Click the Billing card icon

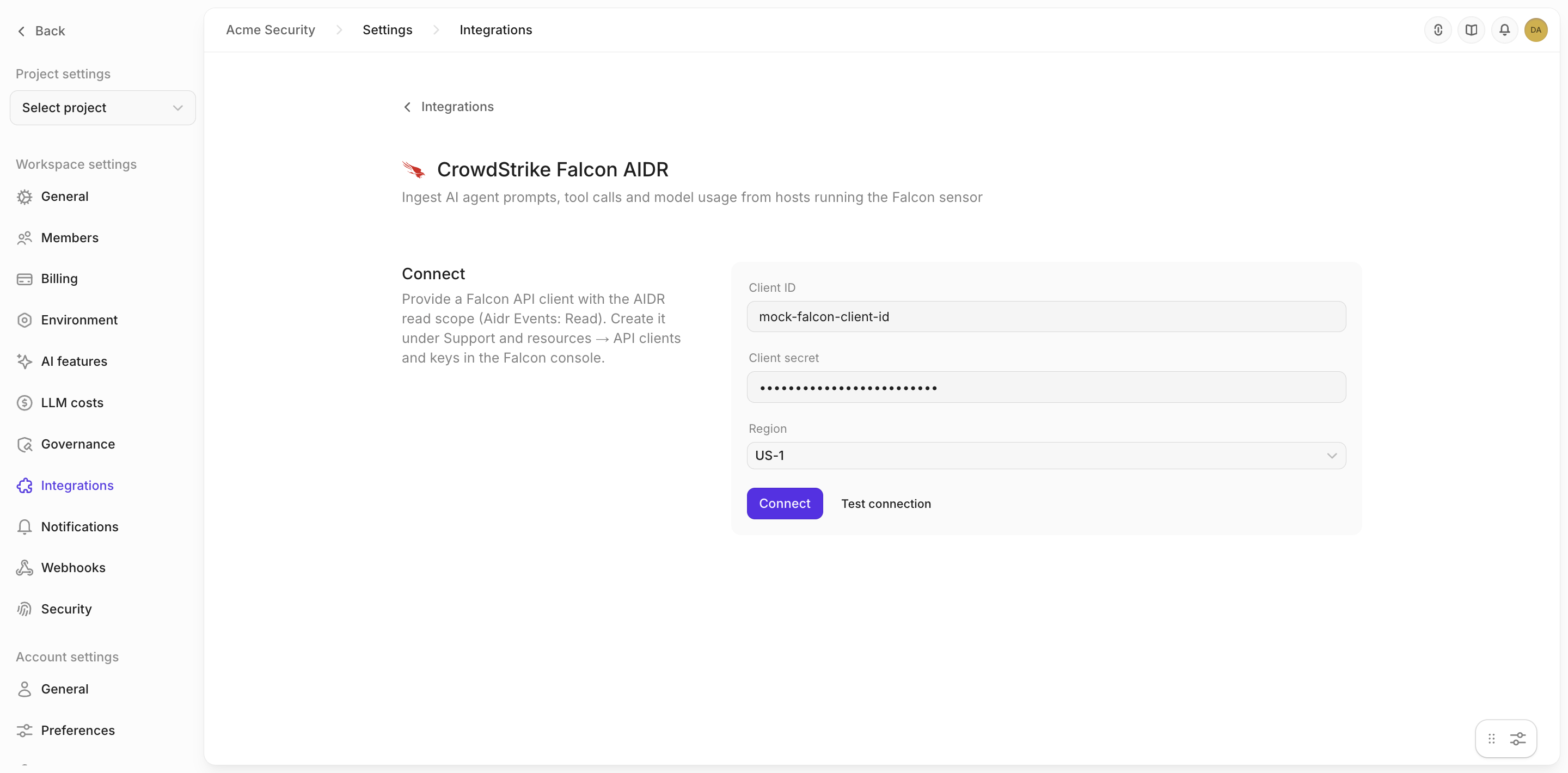click(24, 279)
